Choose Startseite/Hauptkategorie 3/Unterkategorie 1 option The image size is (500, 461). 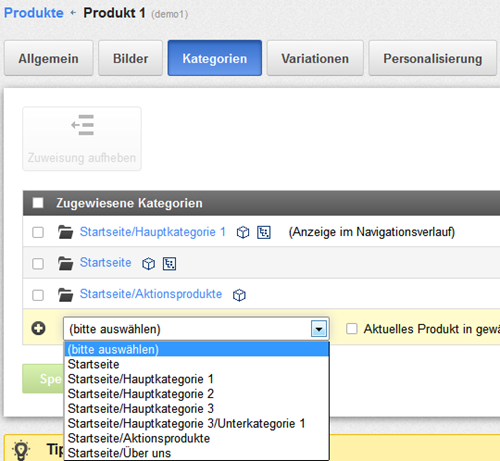[197, 423]
